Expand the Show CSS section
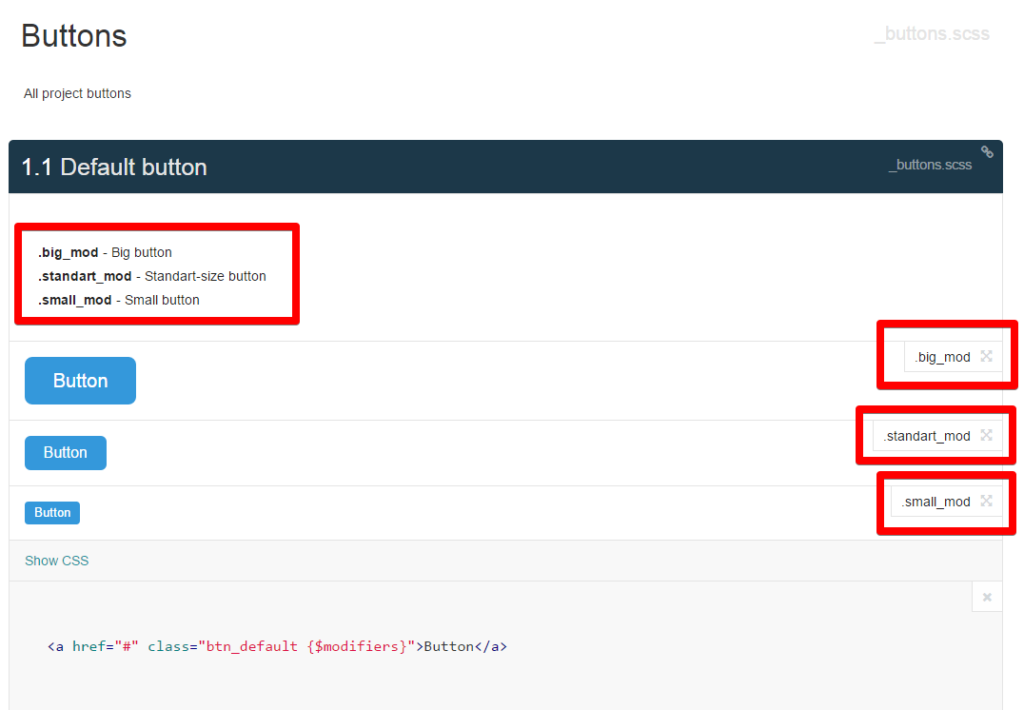This screenshot has width=1024, height=710. [57, 561]
